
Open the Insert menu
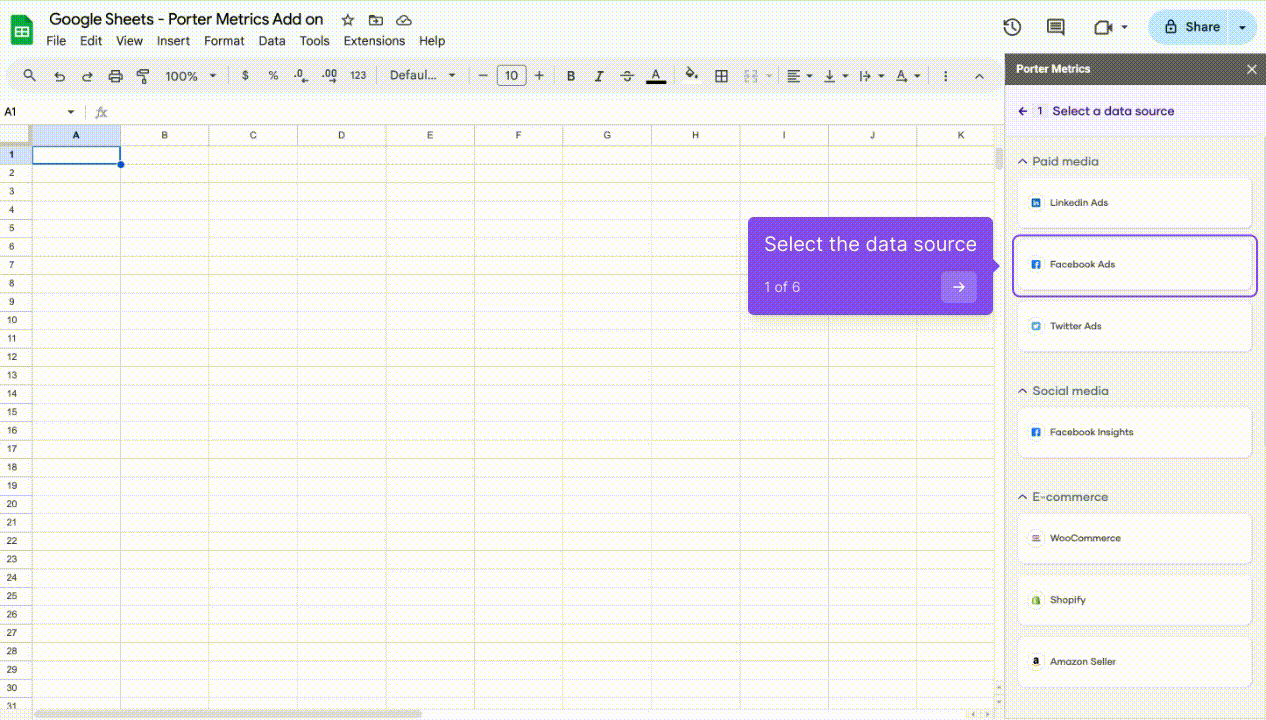pyautogui.click(x=173, y=41)
